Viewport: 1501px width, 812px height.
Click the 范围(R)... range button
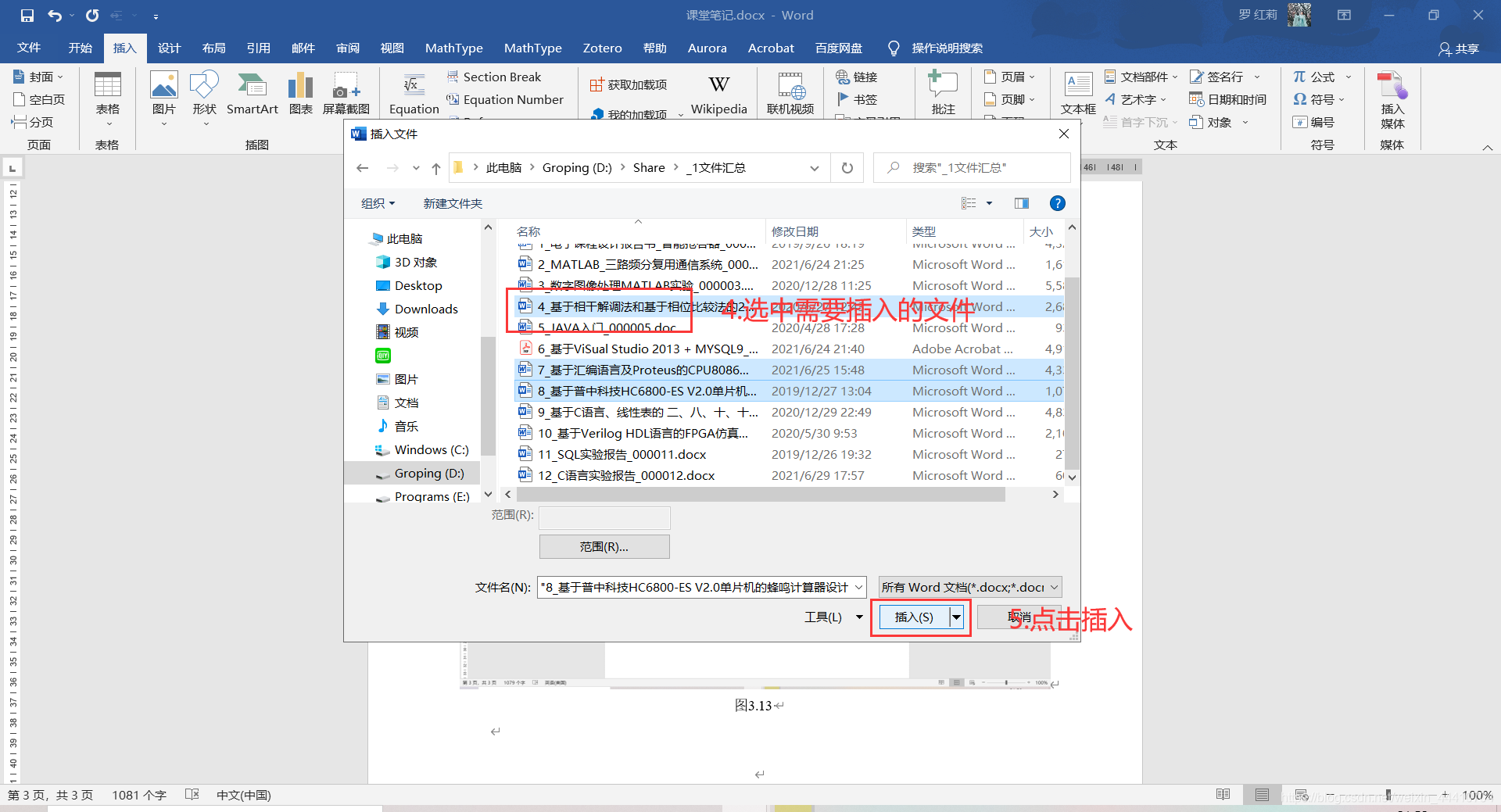point(604,547)
